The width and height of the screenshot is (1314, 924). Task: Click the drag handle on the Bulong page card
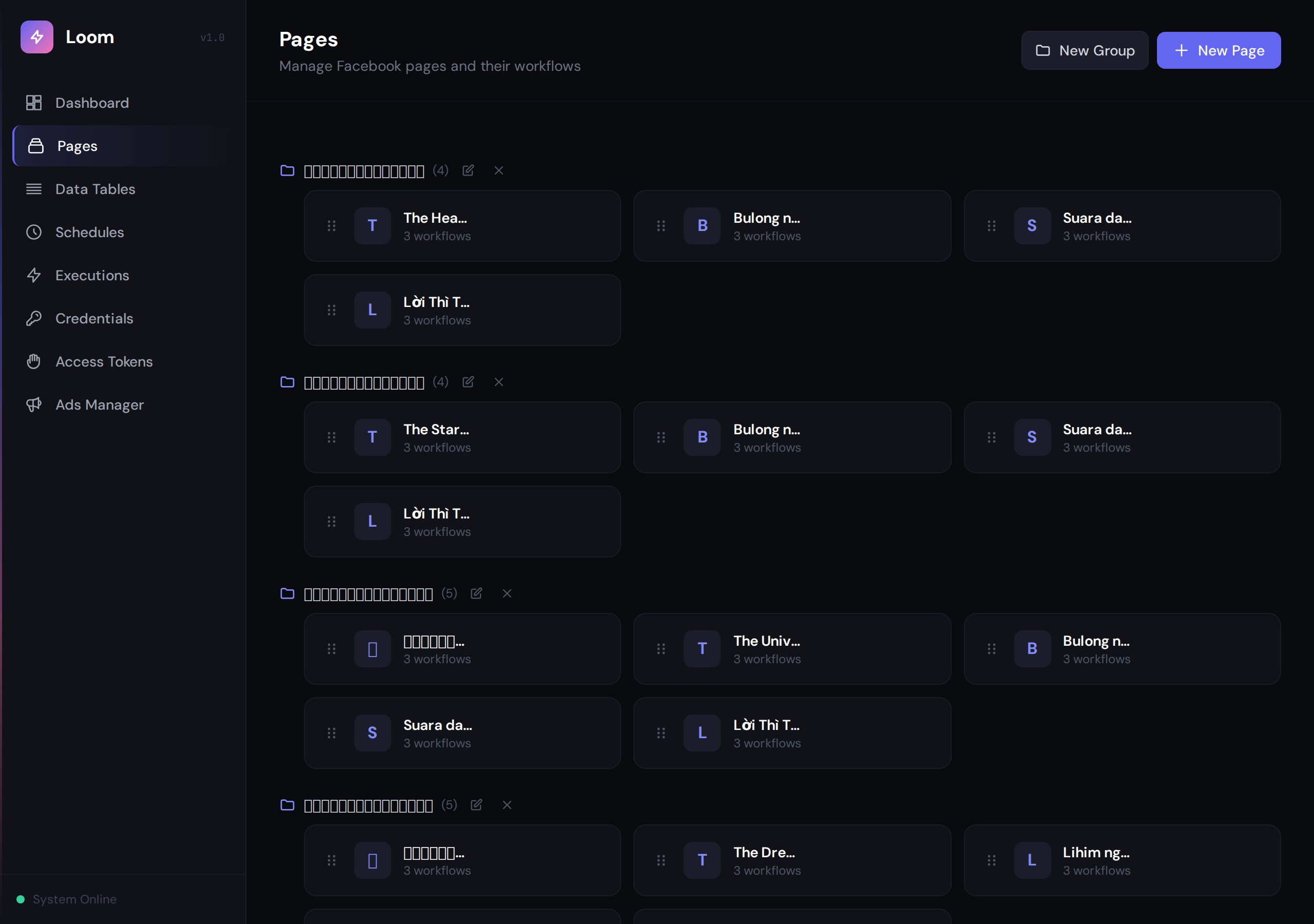pos(661,225)
